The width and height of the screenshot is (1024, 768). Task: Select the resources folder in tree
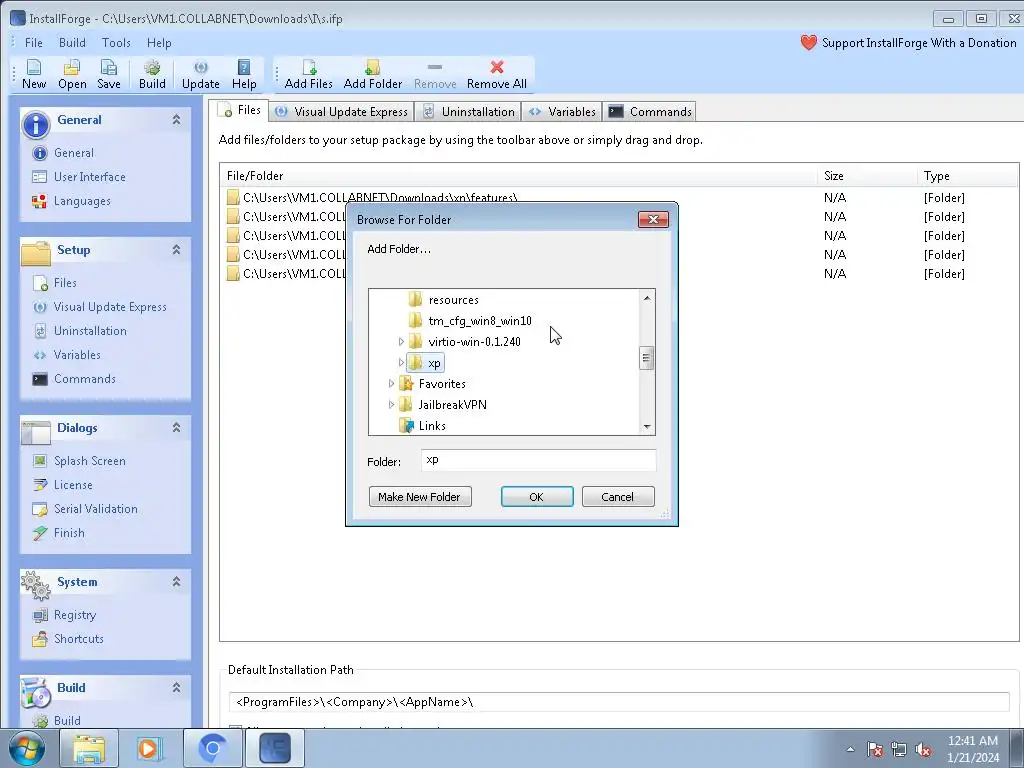[x=454, y=300]
